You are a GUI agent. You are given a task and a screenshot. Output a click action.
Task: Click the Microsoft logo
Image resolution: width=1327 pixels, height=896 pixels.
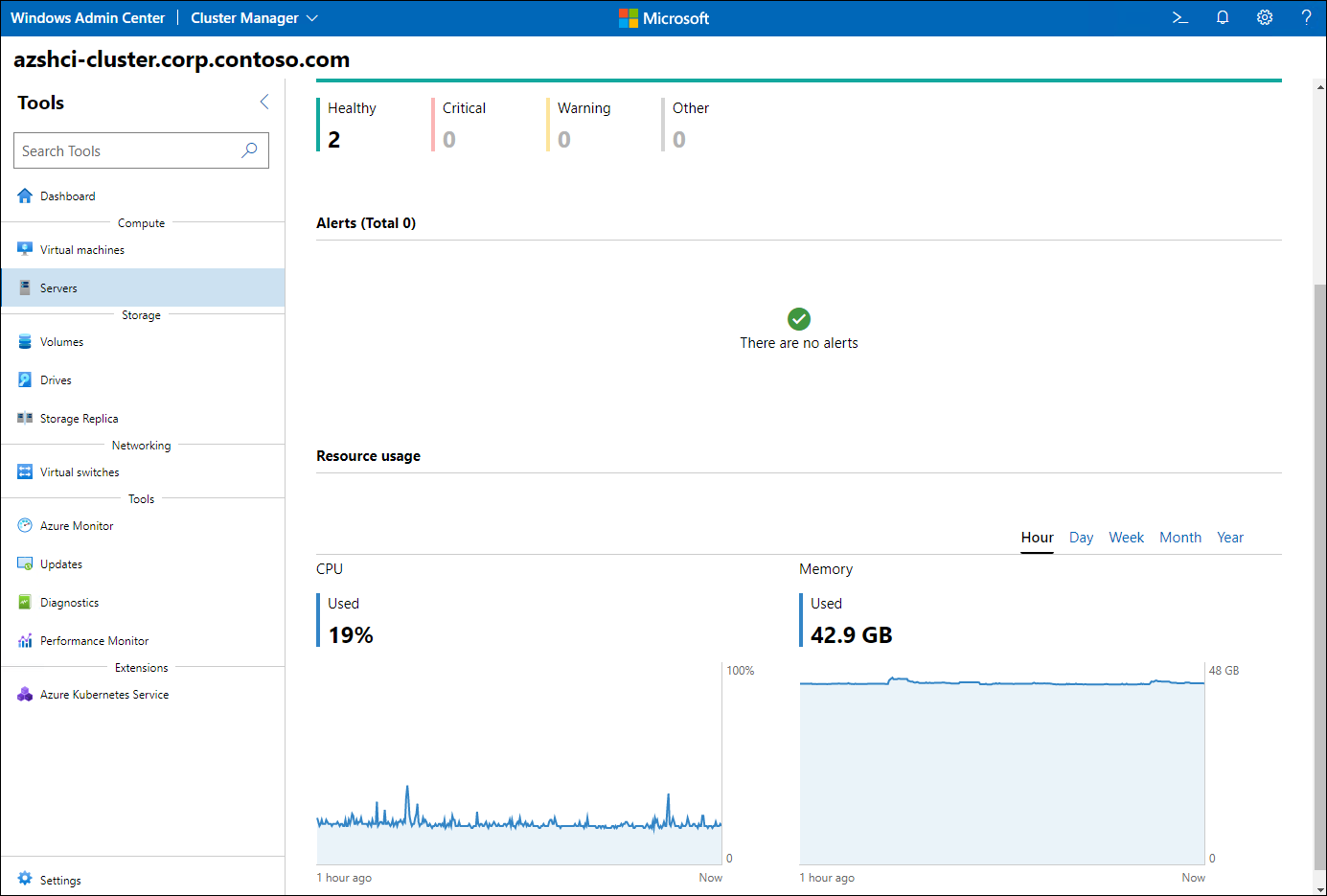pos(664,18)
